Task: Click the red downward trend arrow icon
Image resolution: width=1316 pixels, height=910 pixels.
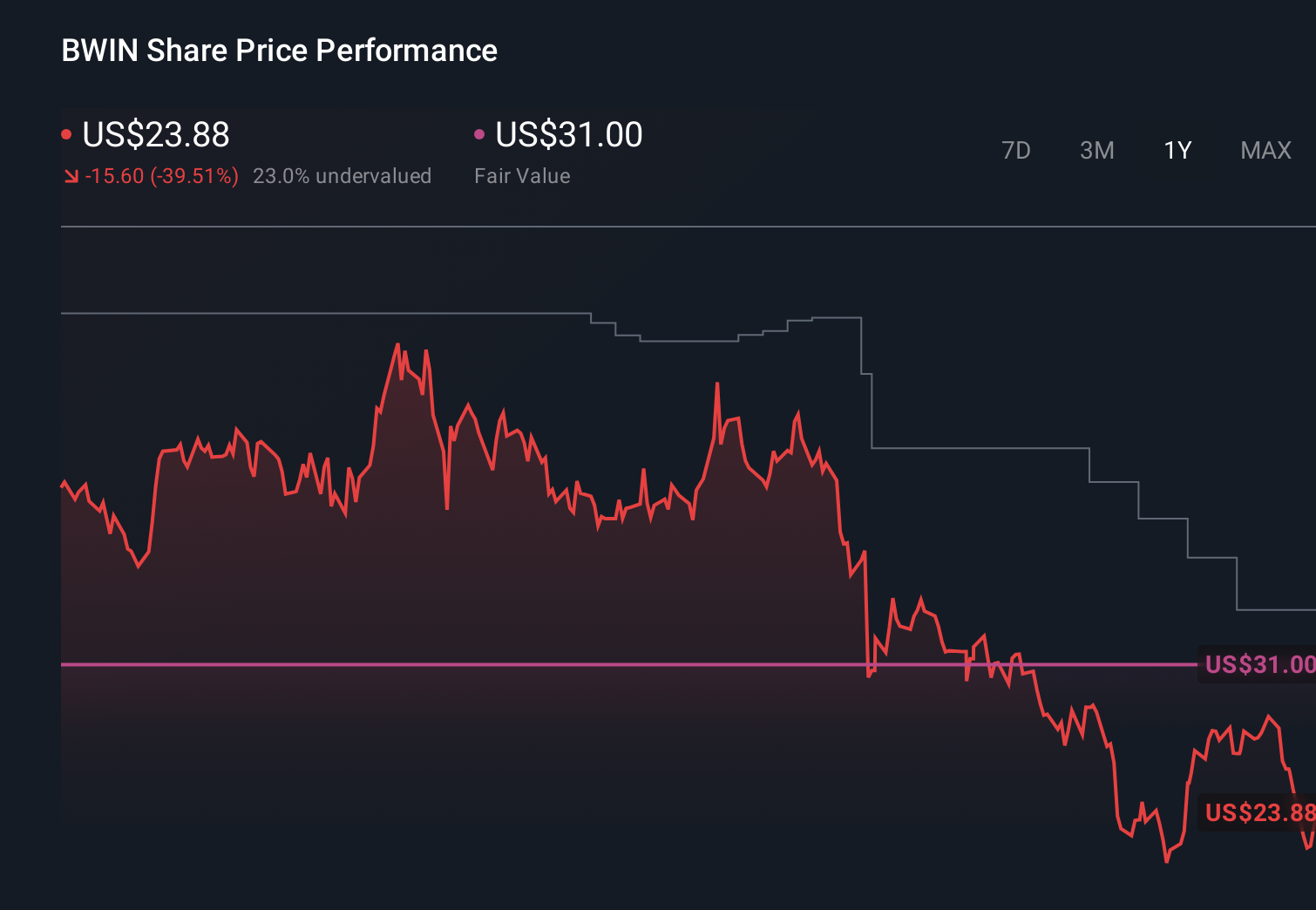Action: 71,175
